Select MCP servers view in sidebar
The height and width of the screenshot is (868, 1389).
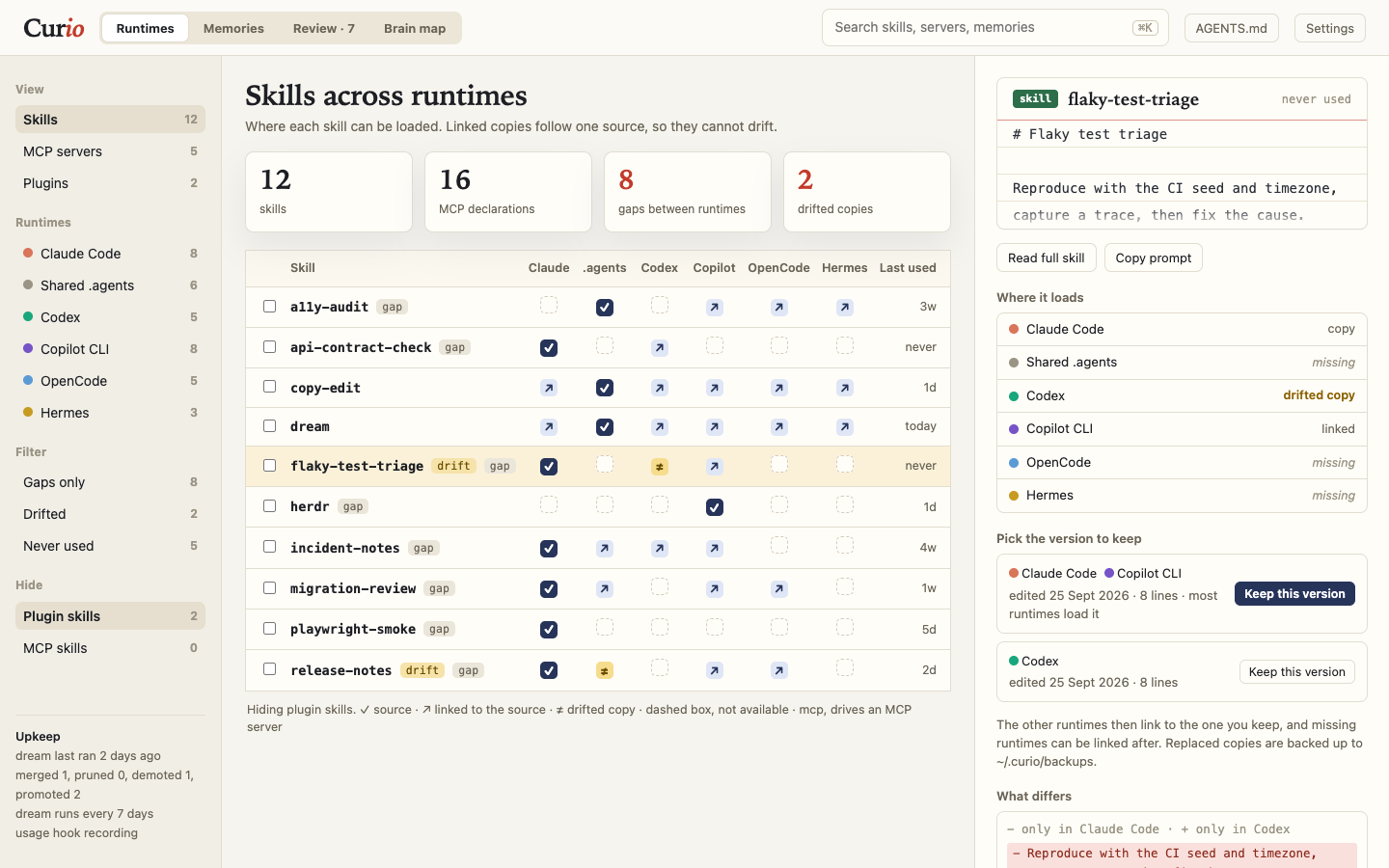pyautogui.click(x=110, y=151)
